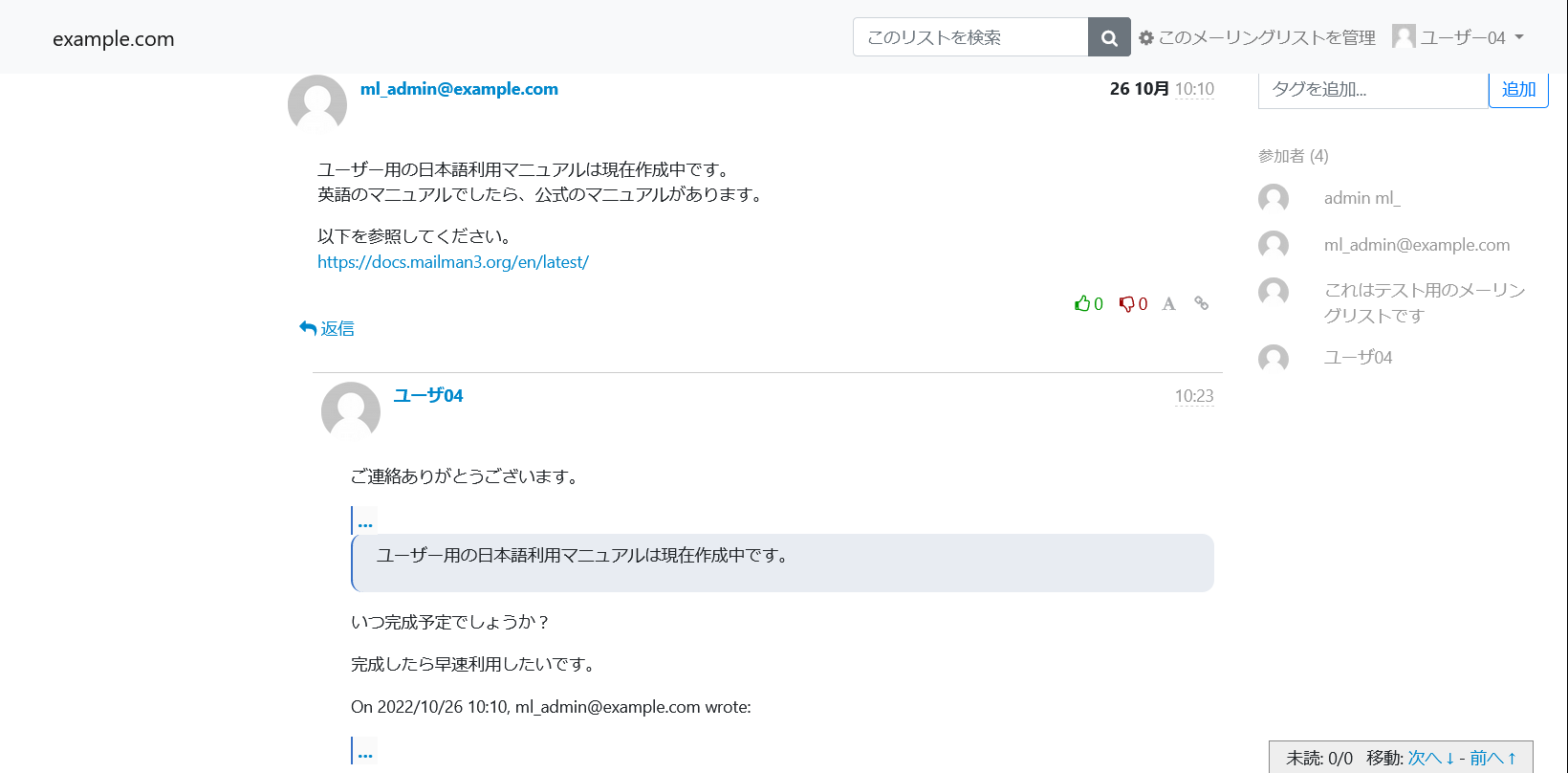Viewport: 1568px width, 773px height.
Task: Click the 10:23 reply timestamp
Action: 1194,396
